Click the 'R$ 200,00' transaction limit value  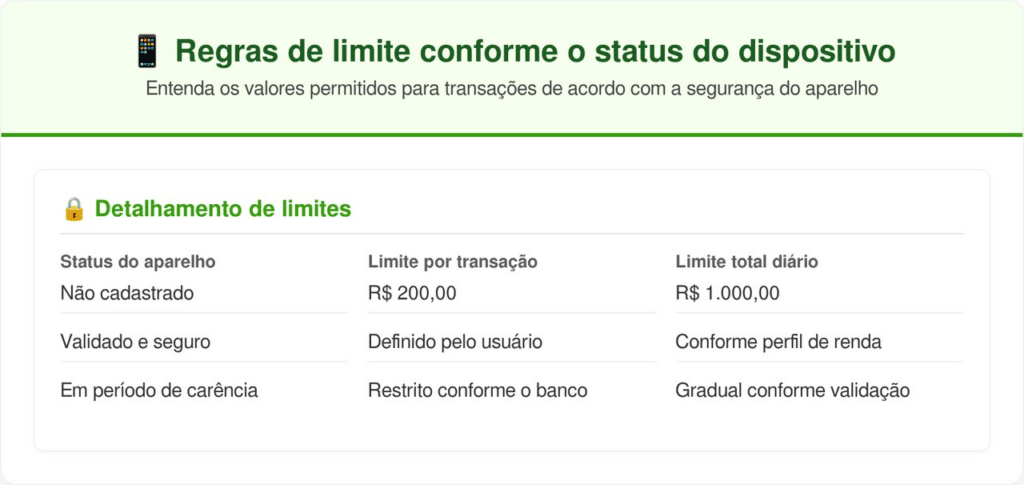[411, 293]
